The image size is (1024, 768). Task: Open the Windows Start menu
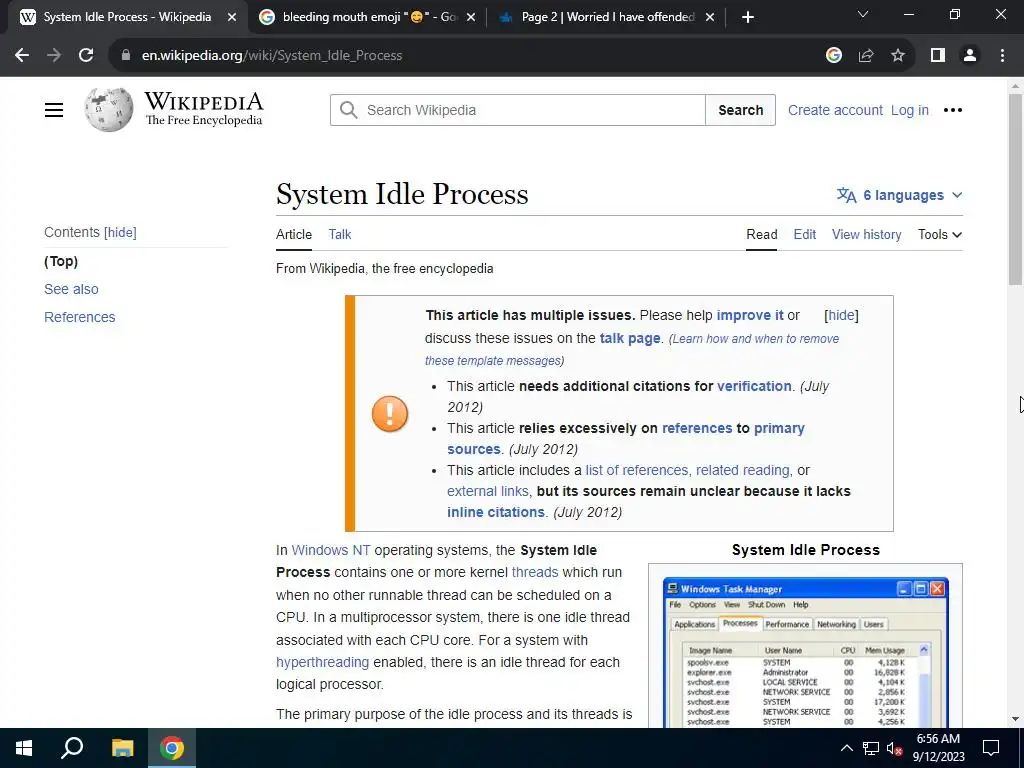click(24, 748)
